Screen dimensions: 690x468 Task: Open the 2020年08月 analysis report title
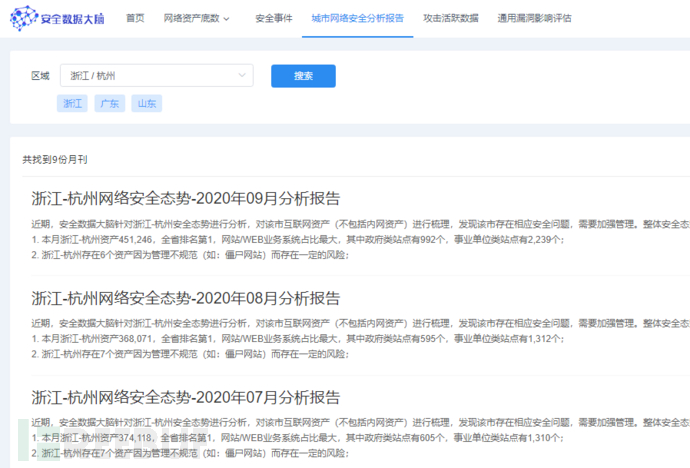[185, 297]
